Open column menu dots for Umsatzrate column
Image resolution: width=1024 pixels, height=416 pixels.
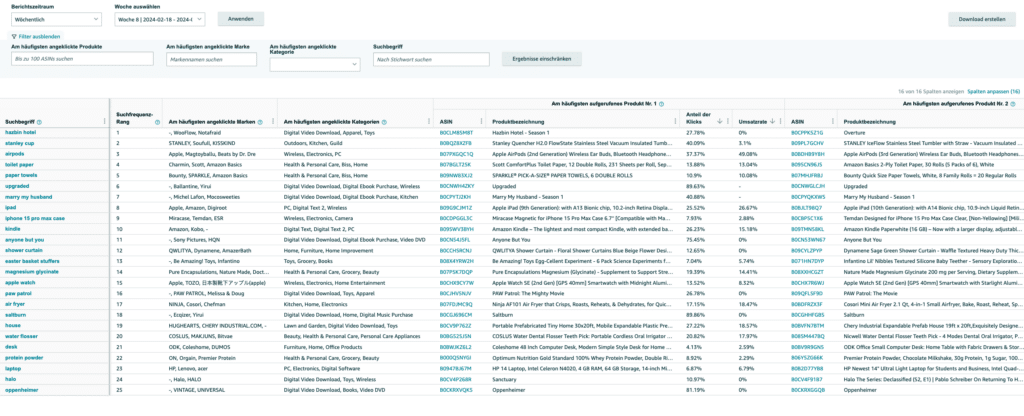pyautogui.click(x=780, y=121)
